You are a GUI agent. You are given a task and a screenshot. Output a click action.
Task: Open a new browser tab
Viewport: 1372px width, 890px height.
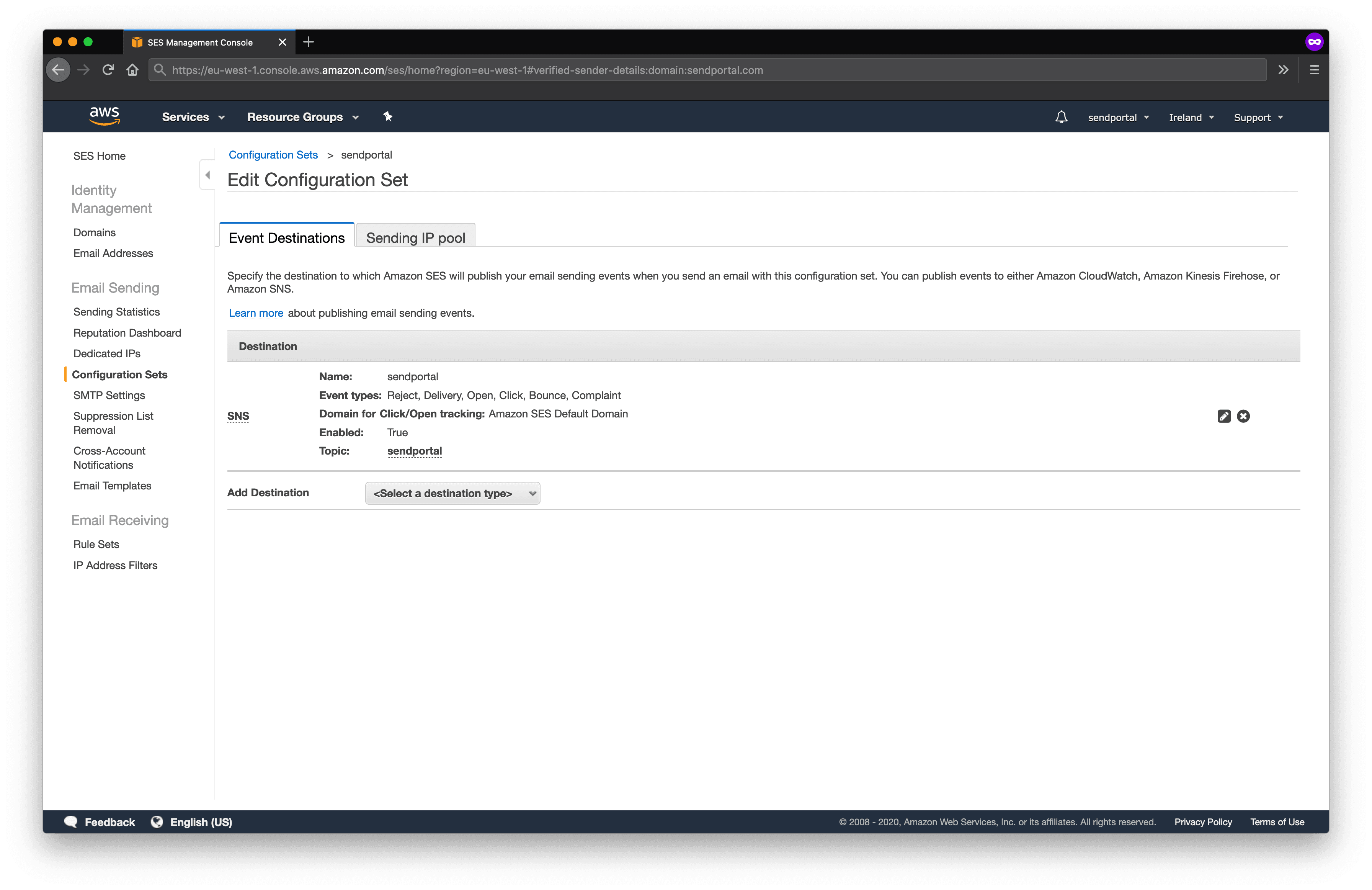pyautogui.click(x=309, y=41)
